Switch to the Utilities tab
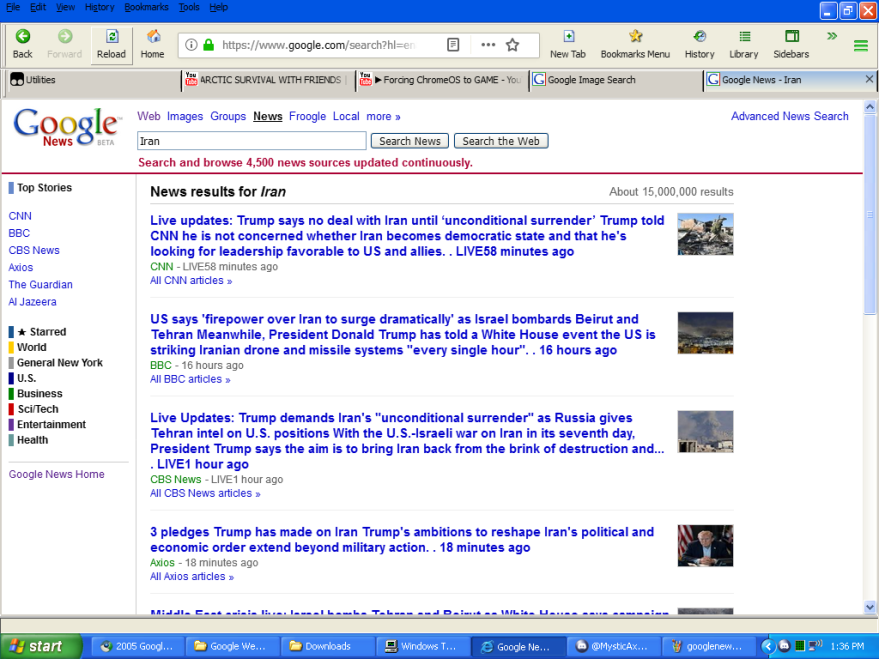This screenshot has width=879, height=659. tap(92, 80)
